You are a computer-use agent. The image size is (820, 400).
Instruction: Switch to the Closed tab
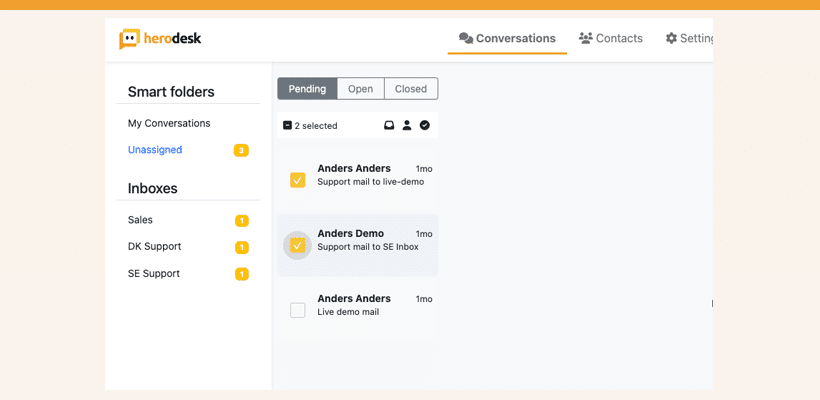pyautogui.click(x=411, y=89)
